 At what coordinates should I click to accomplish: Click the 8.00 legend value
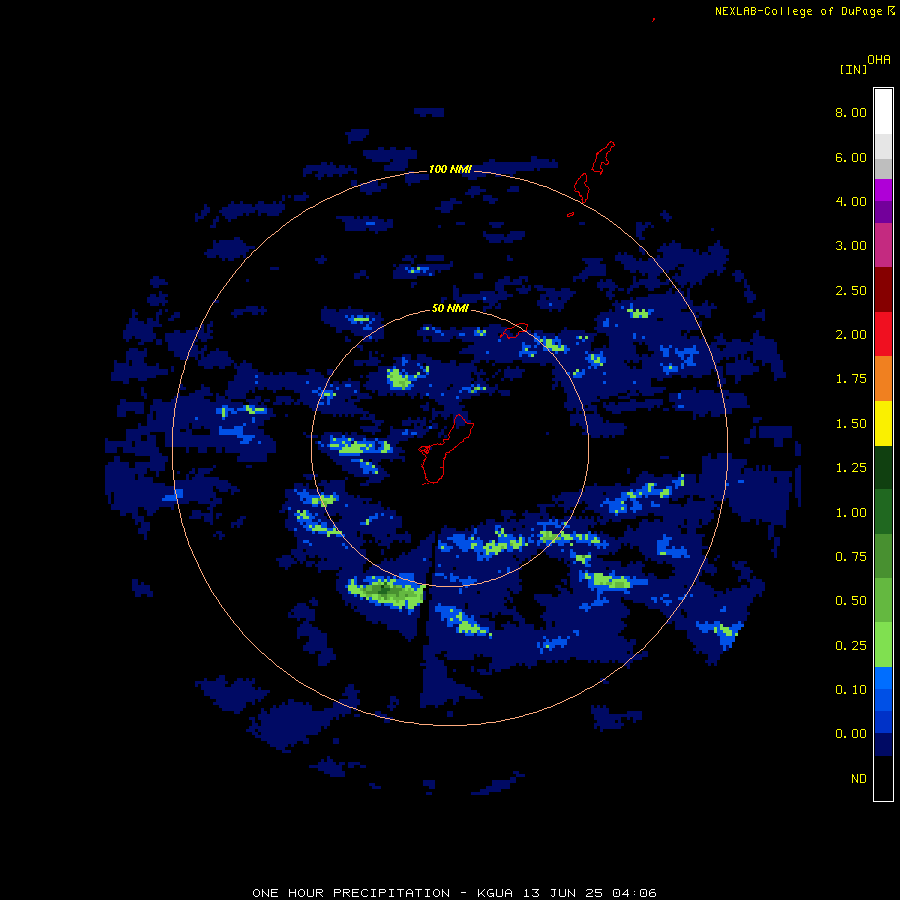851,112
